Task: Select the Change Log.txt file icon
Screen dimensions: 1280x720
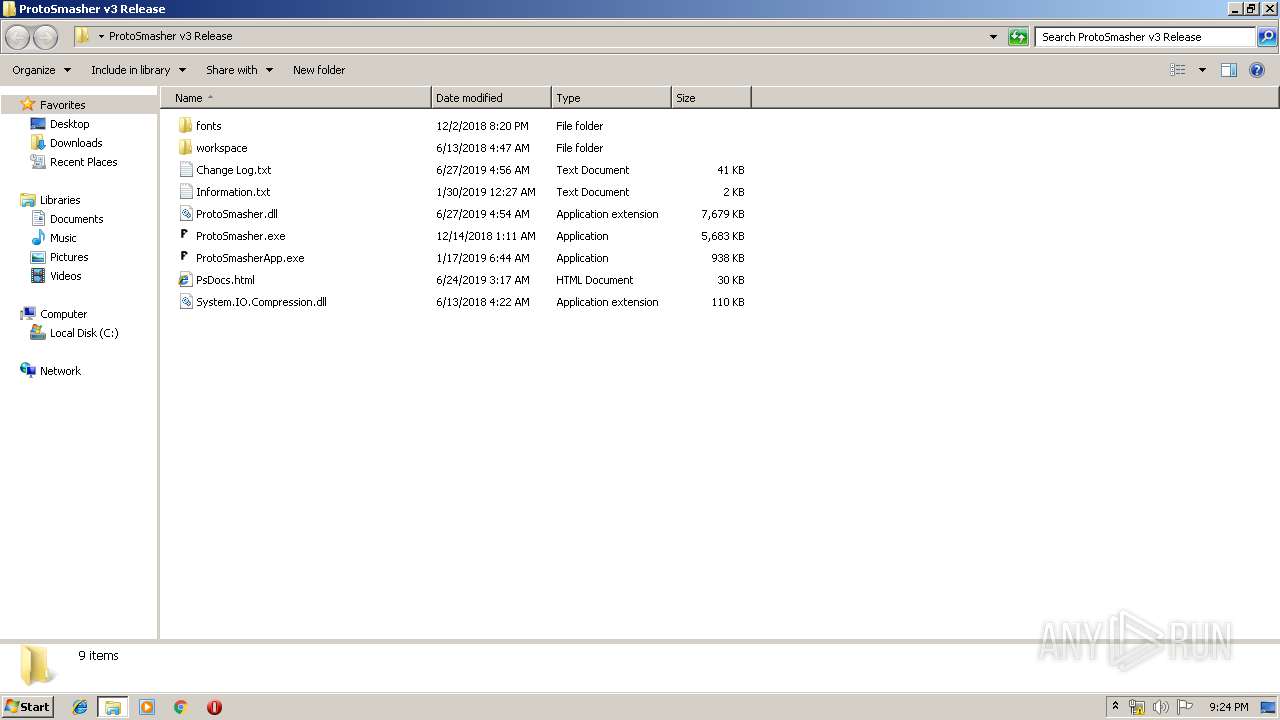Action: (x=185, y=170)
